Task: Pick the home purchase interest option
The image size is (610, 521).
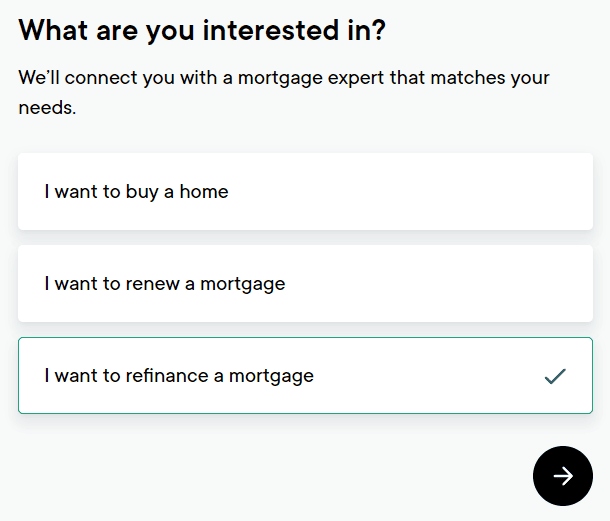Action: pyautogui.click(x=305, y=191)
